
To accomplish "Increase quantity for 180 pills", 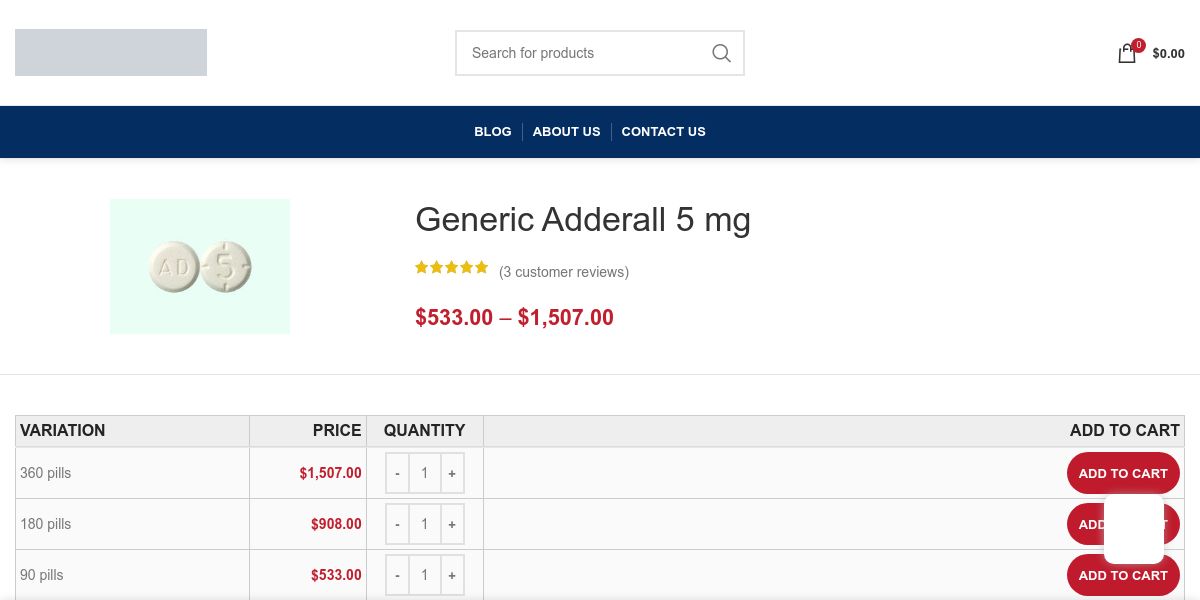I will tap(452, 524).
